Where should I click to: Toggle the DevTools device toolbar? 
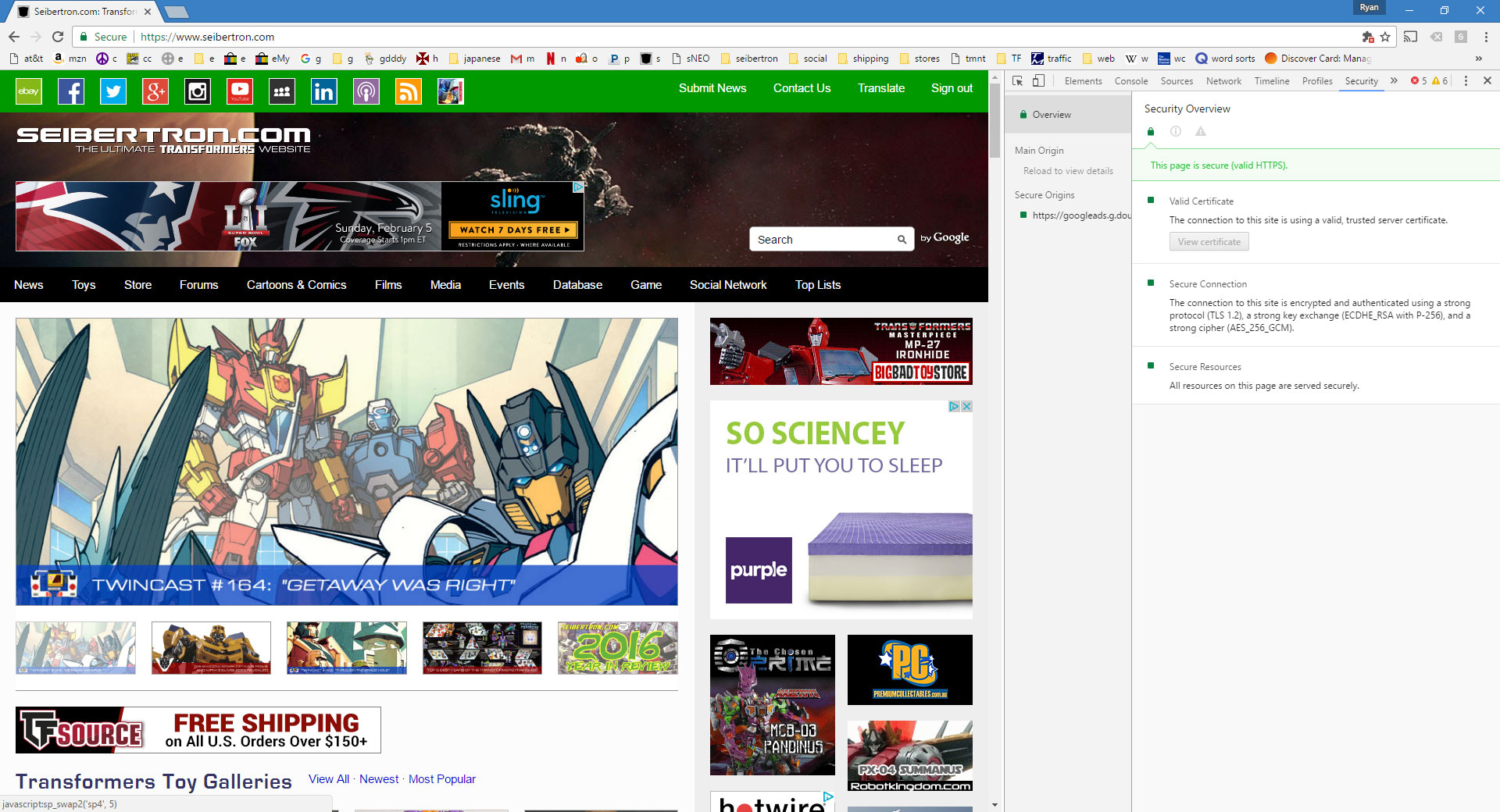coord(1038,81)
